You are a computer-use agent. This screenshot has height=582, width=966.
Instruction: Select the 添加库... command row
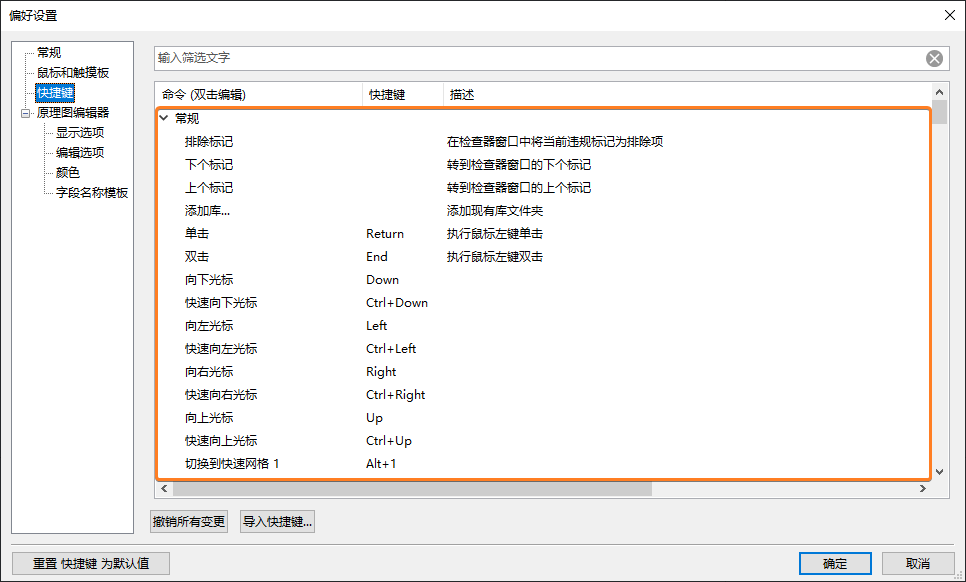208,211
